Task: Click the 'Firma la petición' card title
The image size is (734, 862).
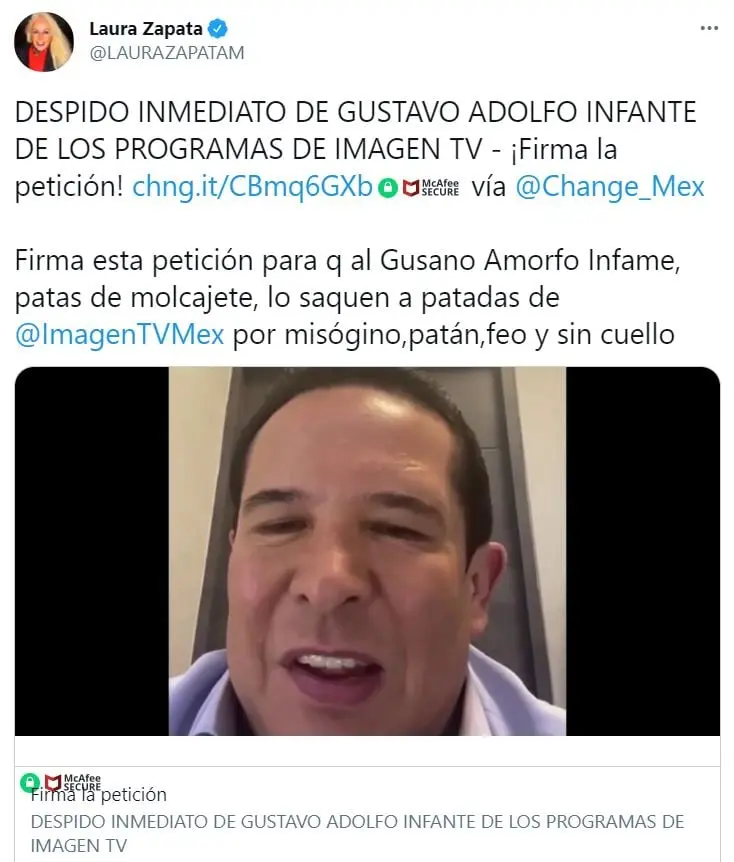Action: coord(99,795)
